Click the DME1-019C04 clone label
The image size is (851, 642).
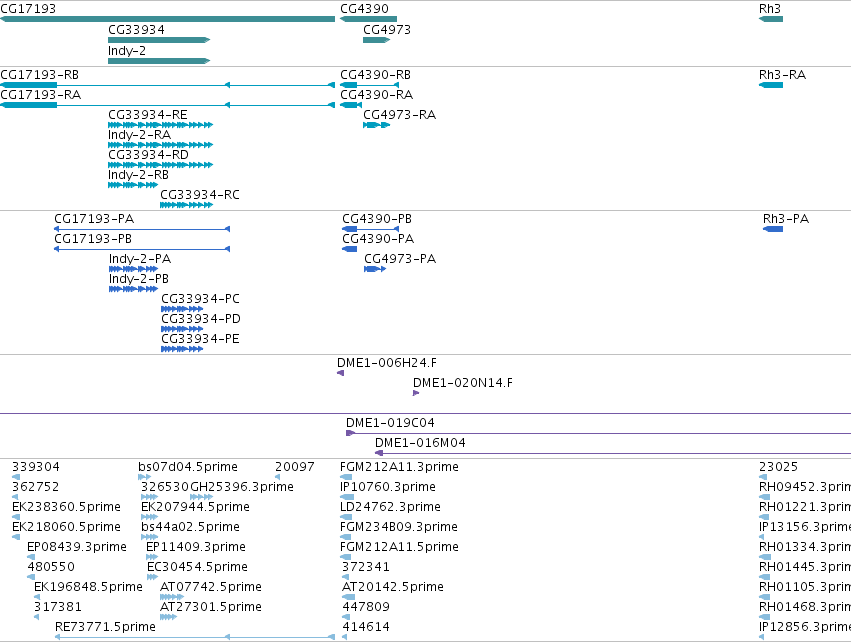pos(390,423)
